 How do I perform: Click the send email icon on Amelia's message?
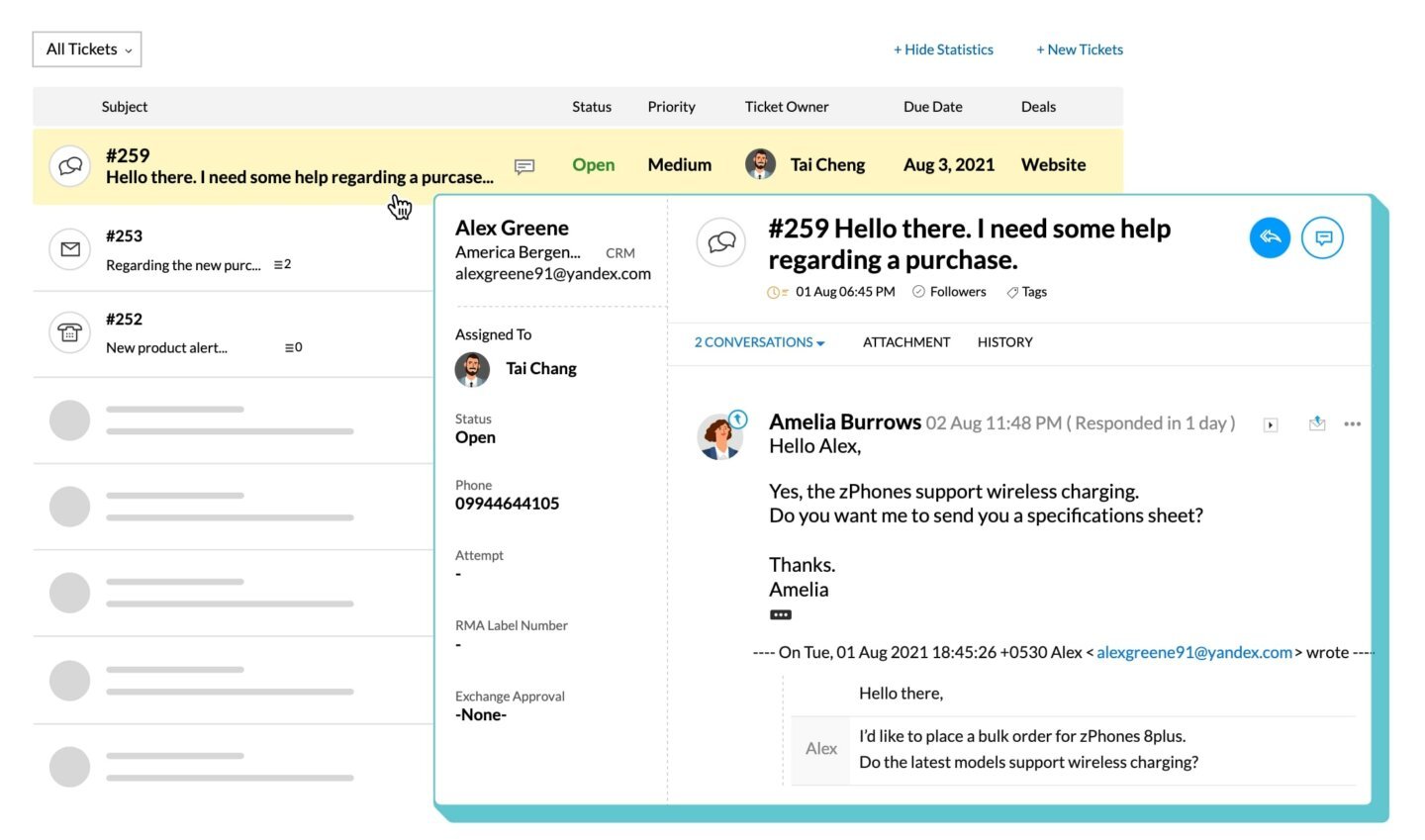(1316, 422)
